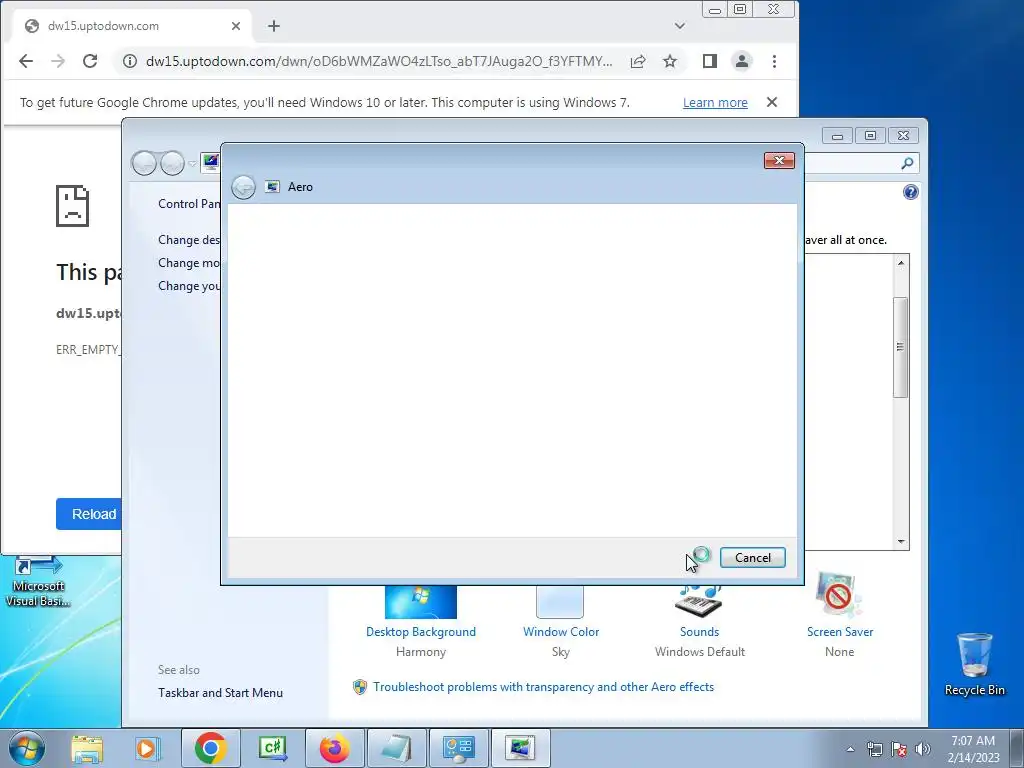Click the Chrome address bar URL
Image resolution: width=1024 pixels, height=768 pixels.
[379, 61]
